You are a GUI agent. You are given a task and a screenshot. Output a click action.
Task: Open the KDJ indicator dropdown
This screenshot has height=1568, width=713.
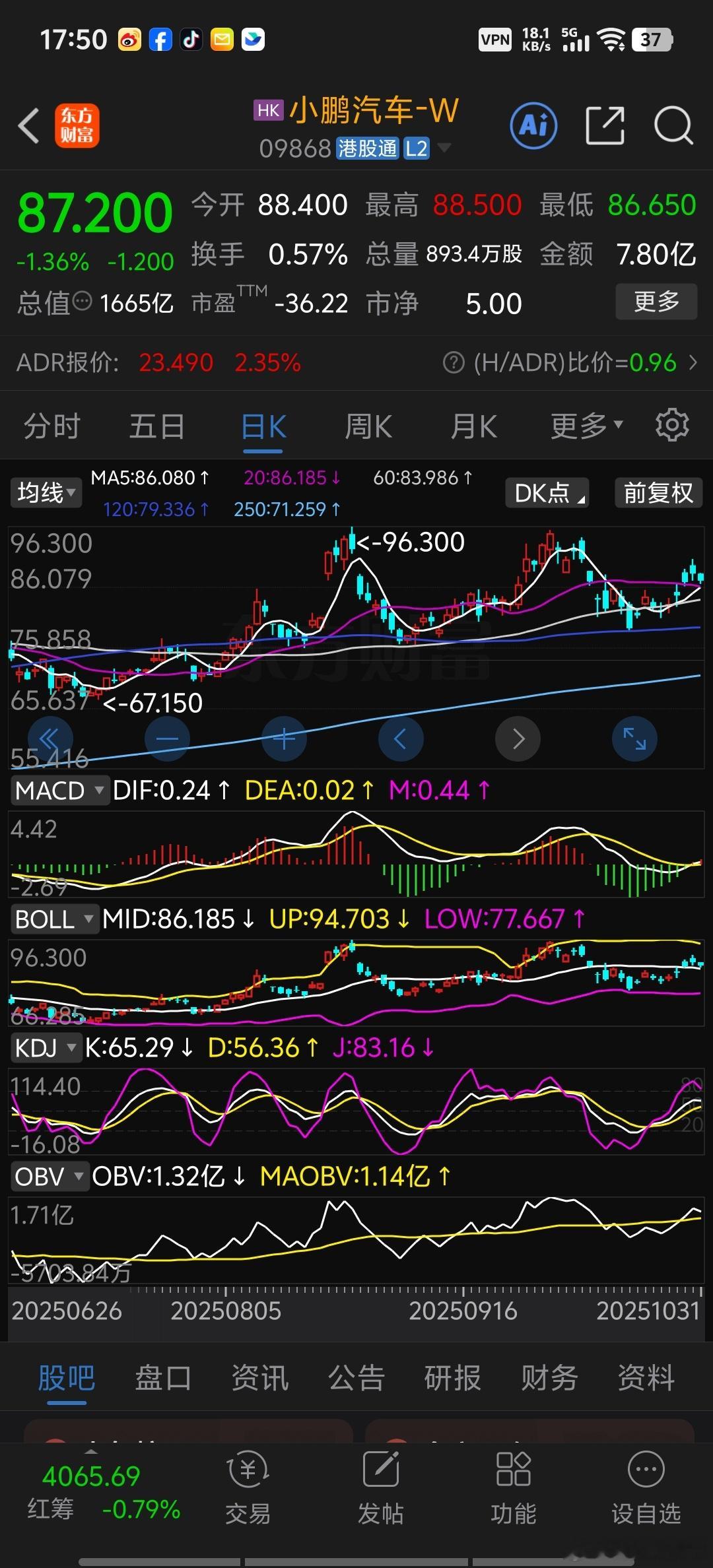point(46,1047)
